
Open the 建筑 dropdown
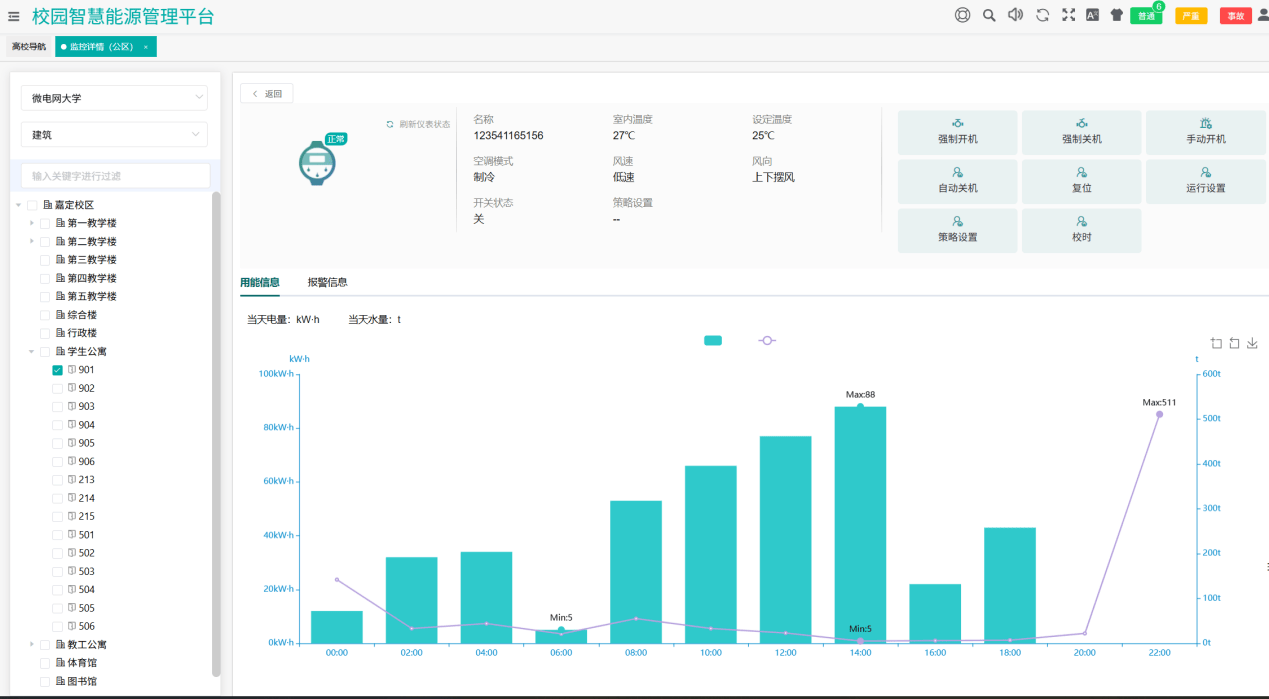tap(114, 134)
